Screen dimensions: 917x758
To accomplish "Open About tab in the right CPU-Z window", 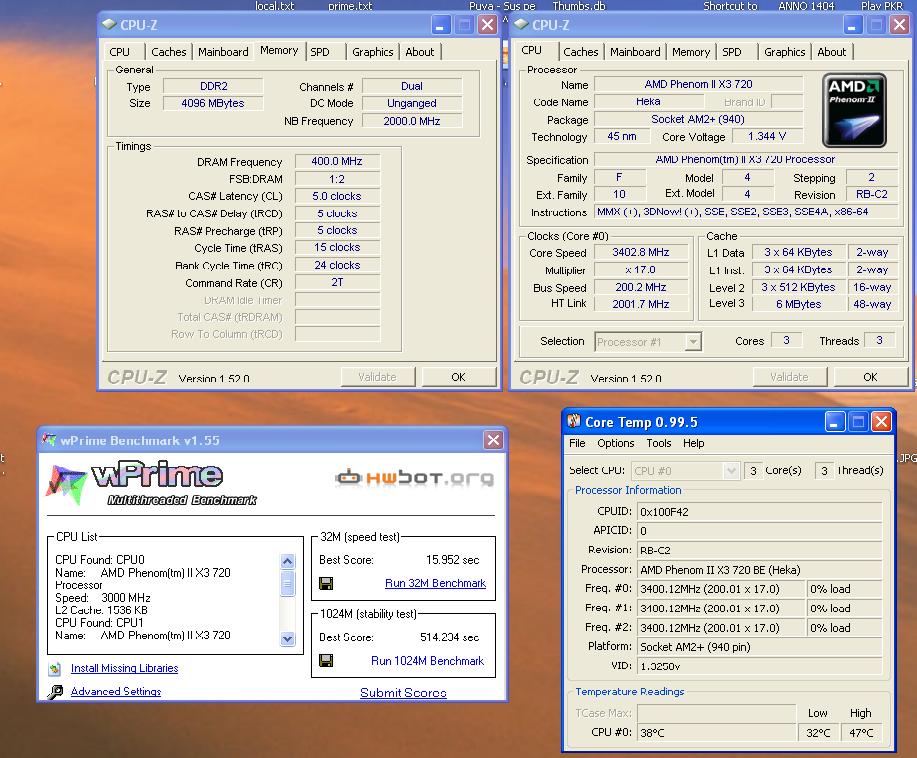I will coord(831,52).
